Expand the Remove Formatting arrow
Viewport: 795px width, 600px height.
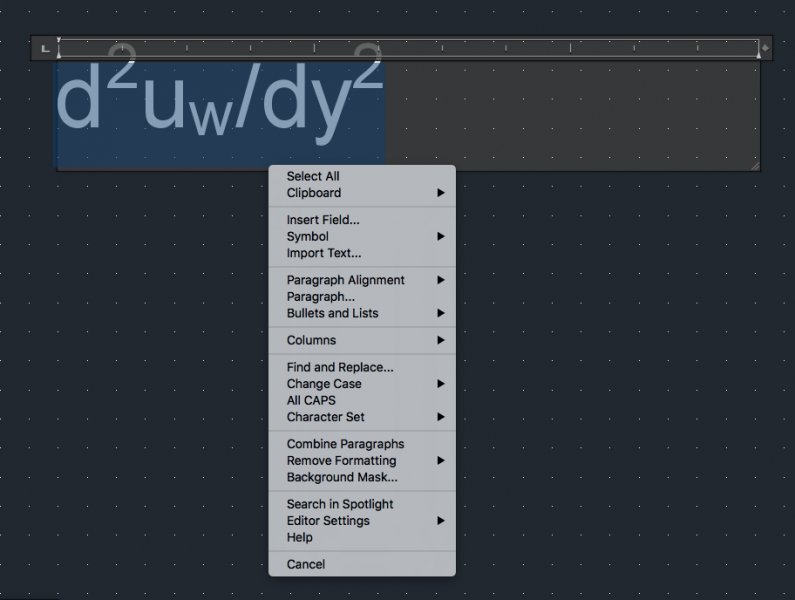pos(441,461)
